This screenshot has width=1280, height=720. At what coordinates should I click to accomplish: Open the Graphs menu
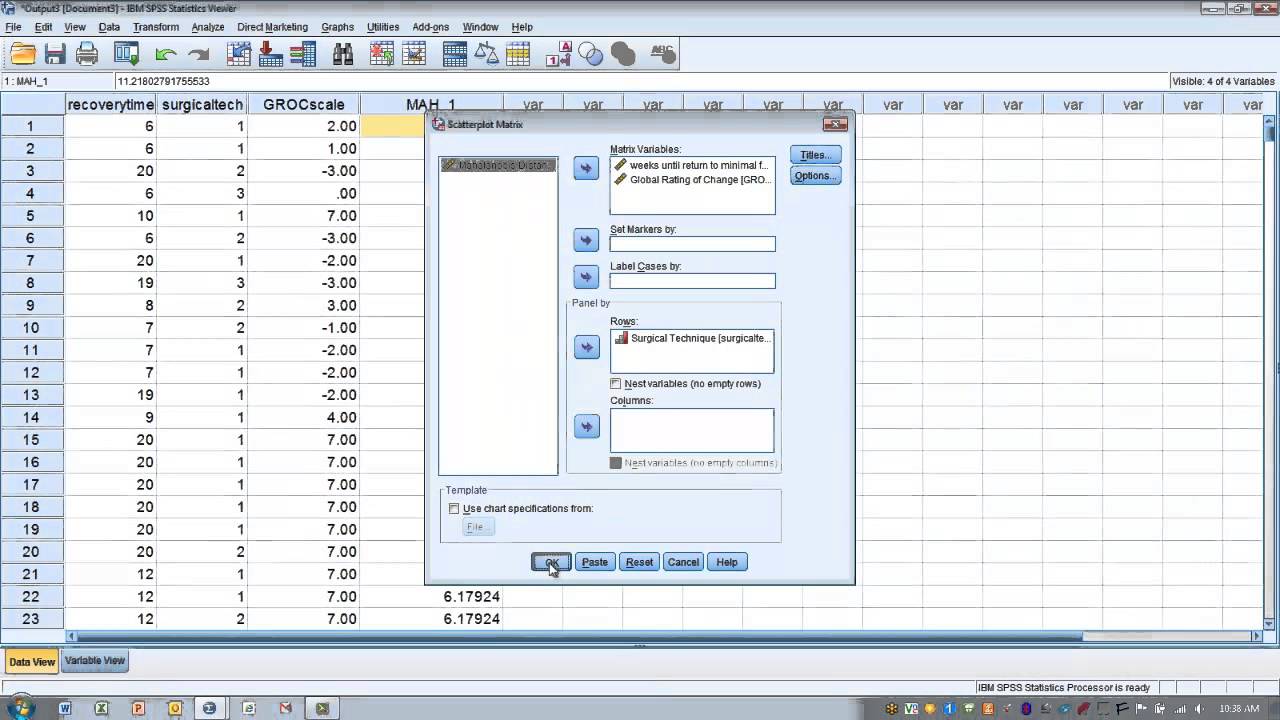tap(337, 27)
